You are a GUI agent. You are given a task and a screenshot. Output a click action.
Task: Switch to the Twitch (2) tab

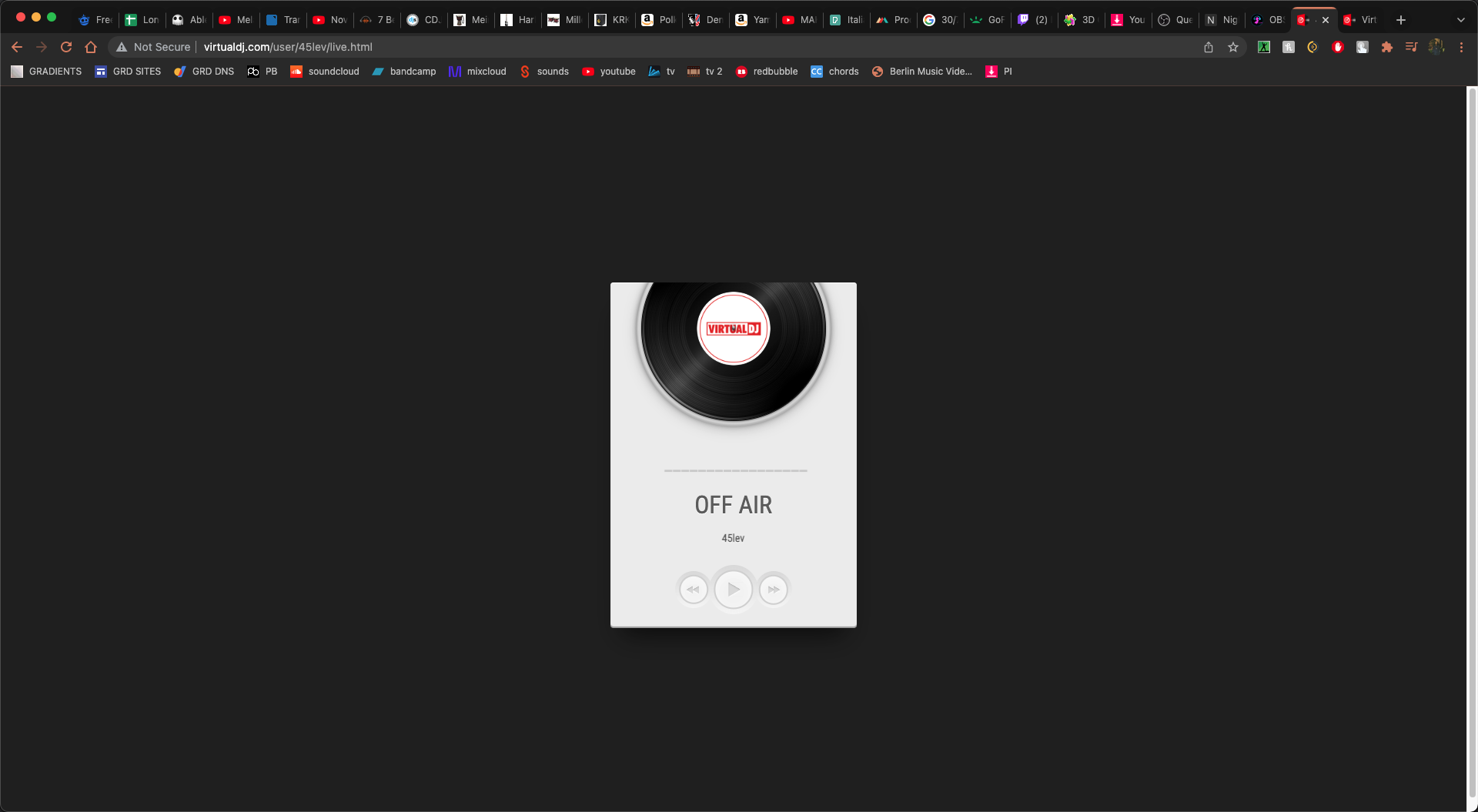(x=1033, y=20)
